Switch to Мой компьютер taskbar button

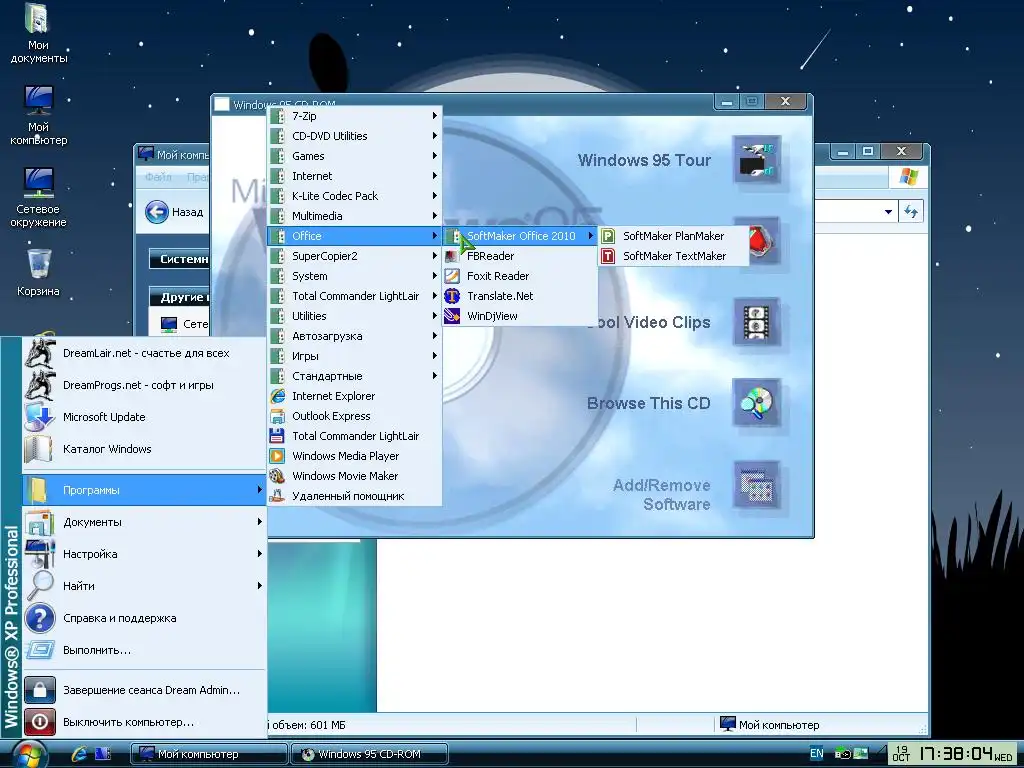pos(208,754)
